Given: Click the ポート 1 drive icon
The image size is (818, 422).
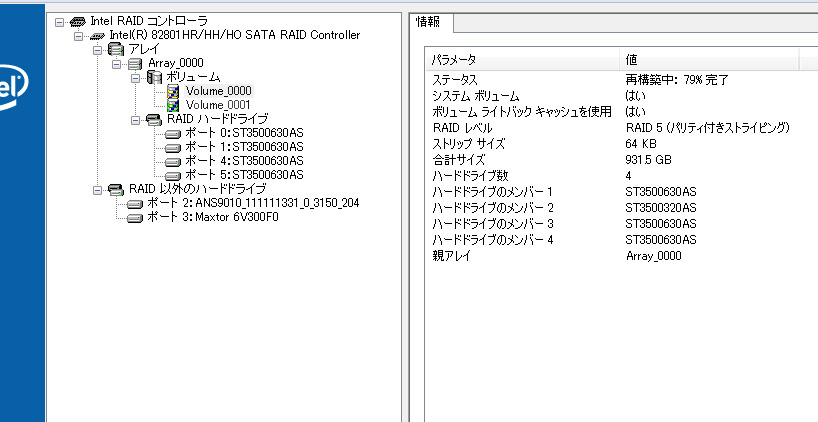Looking at the screenshot, I should pyautogui.click(x=173, y=148).
